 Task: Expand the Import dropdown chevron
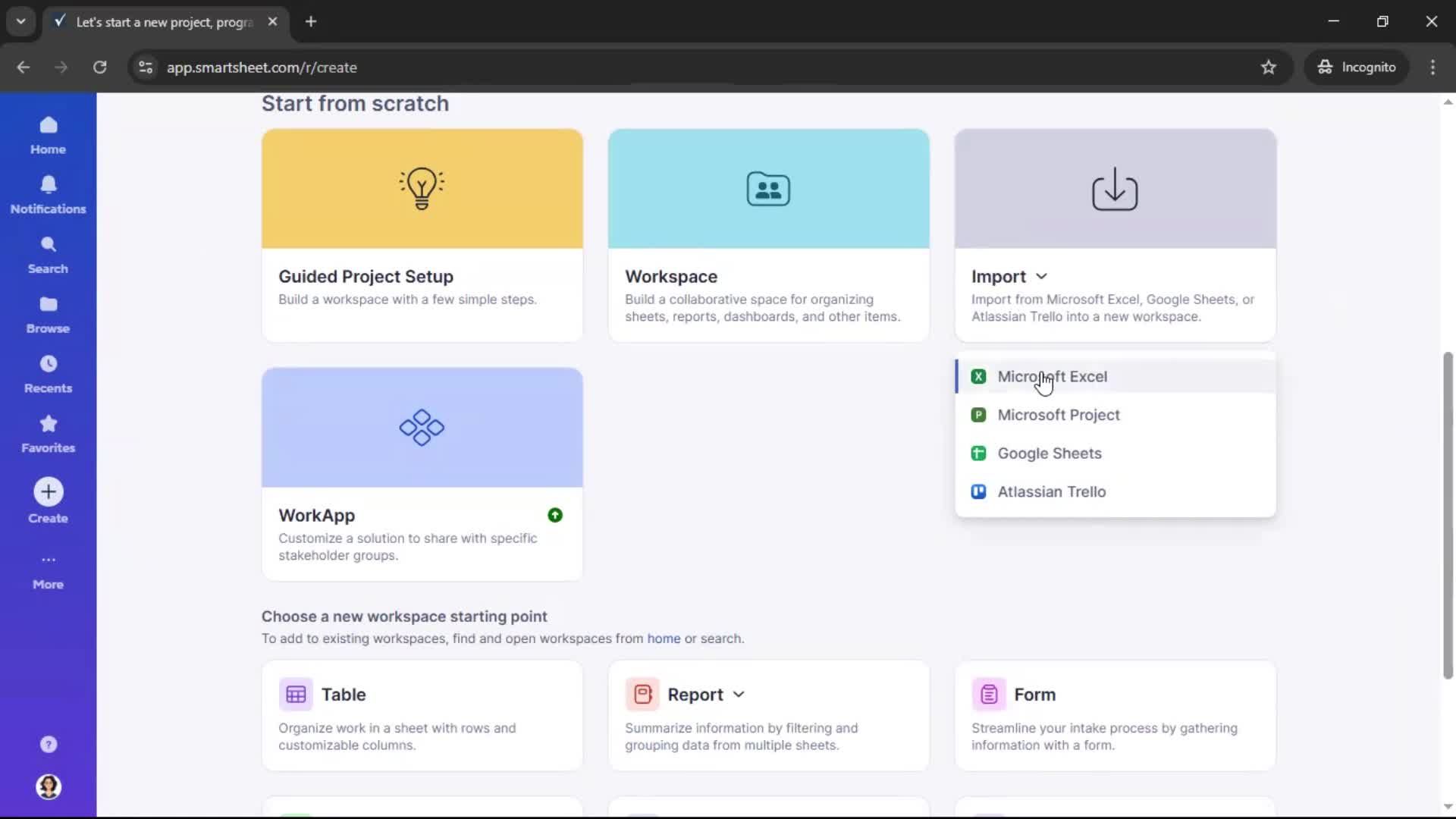point(1041,276)
